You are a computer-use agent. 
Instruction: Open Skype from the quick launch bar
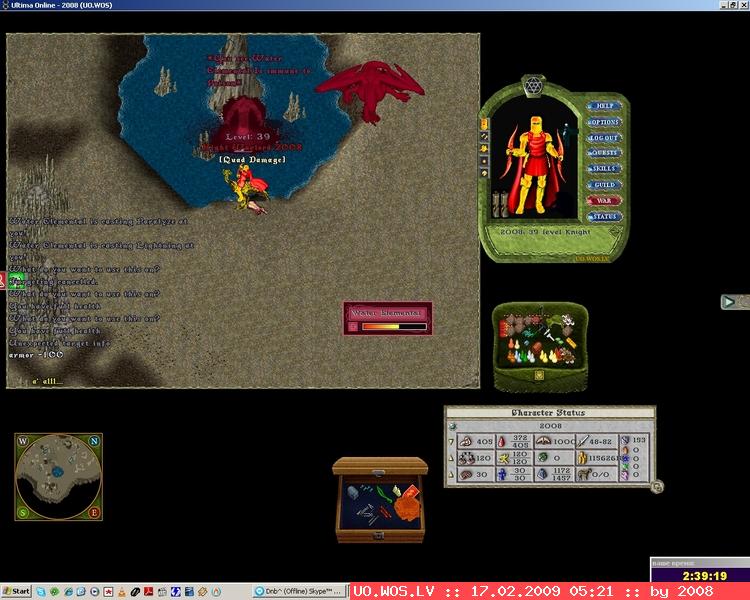(x=41, y=592)
